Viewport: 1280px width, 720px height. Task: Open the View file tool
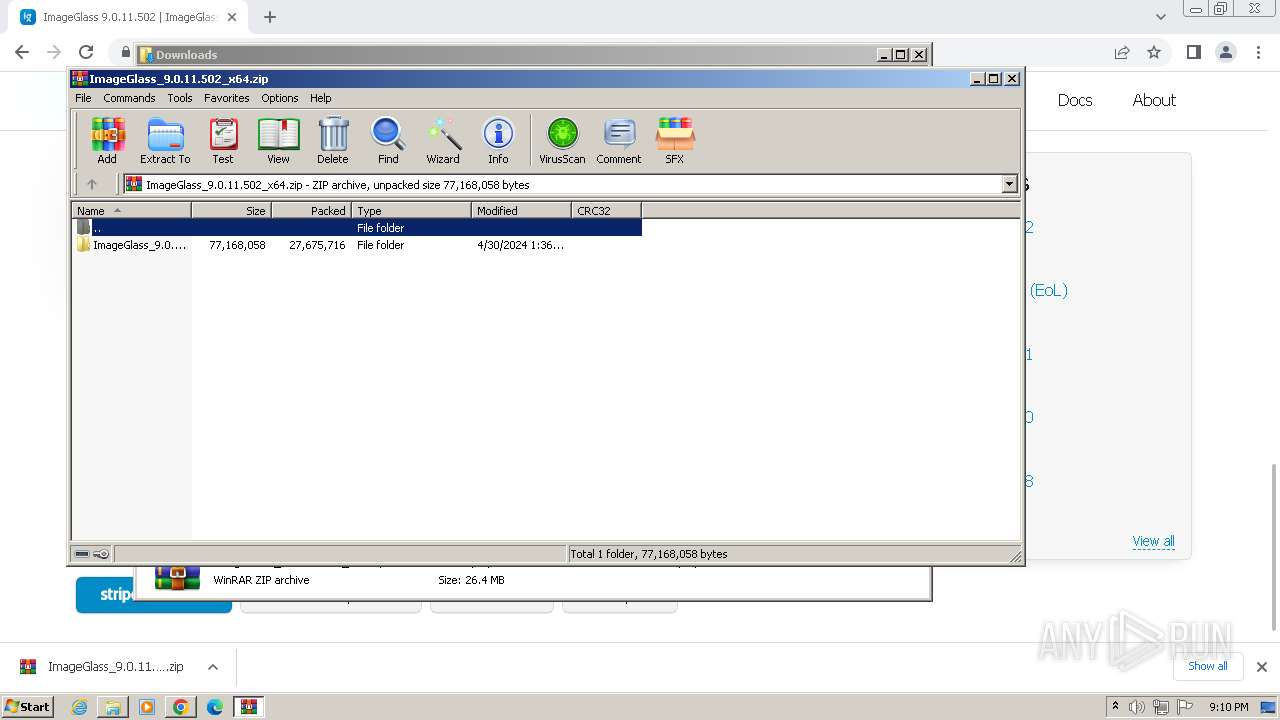click(x=278, y=140)
